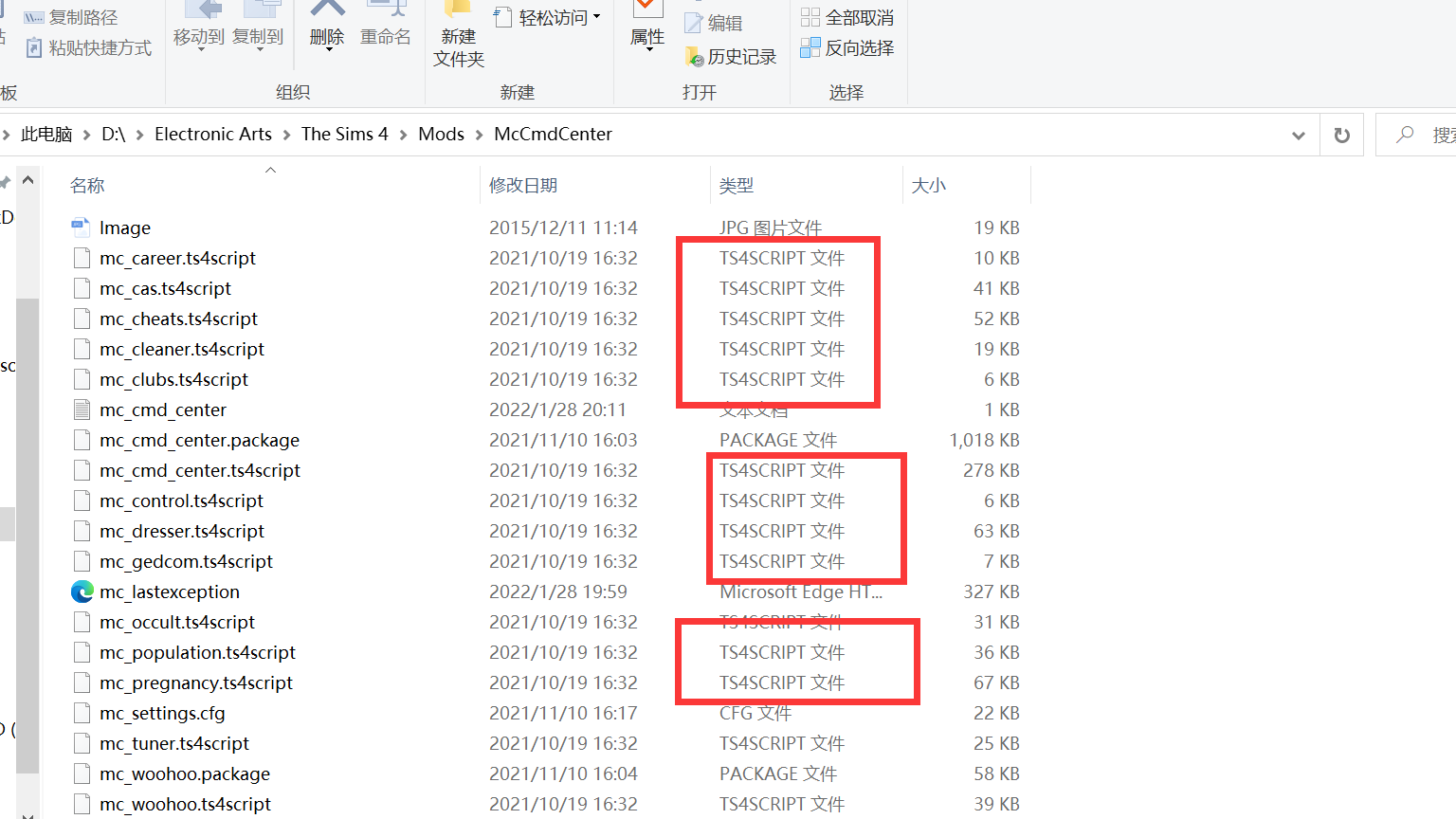This screenshot has width=1456, height=819.
Task: Open 属性 properties
Action: pyautogui.click(x=647, y=26)
